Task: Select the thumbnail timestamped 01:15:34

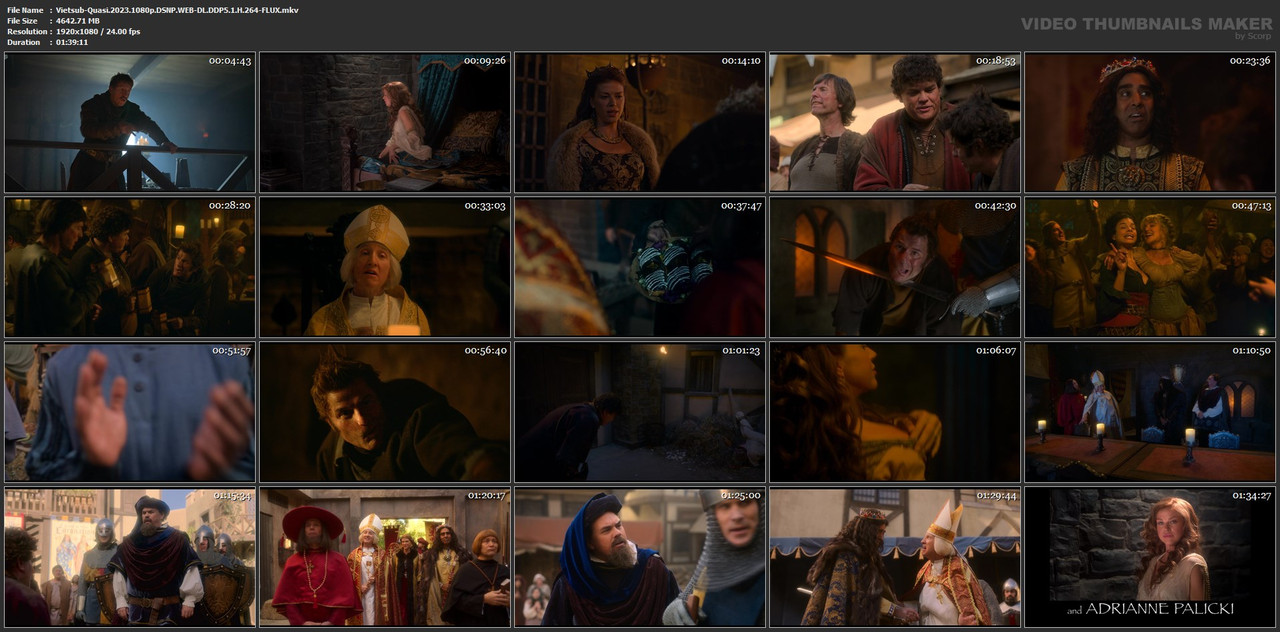Action: (130, 557)
